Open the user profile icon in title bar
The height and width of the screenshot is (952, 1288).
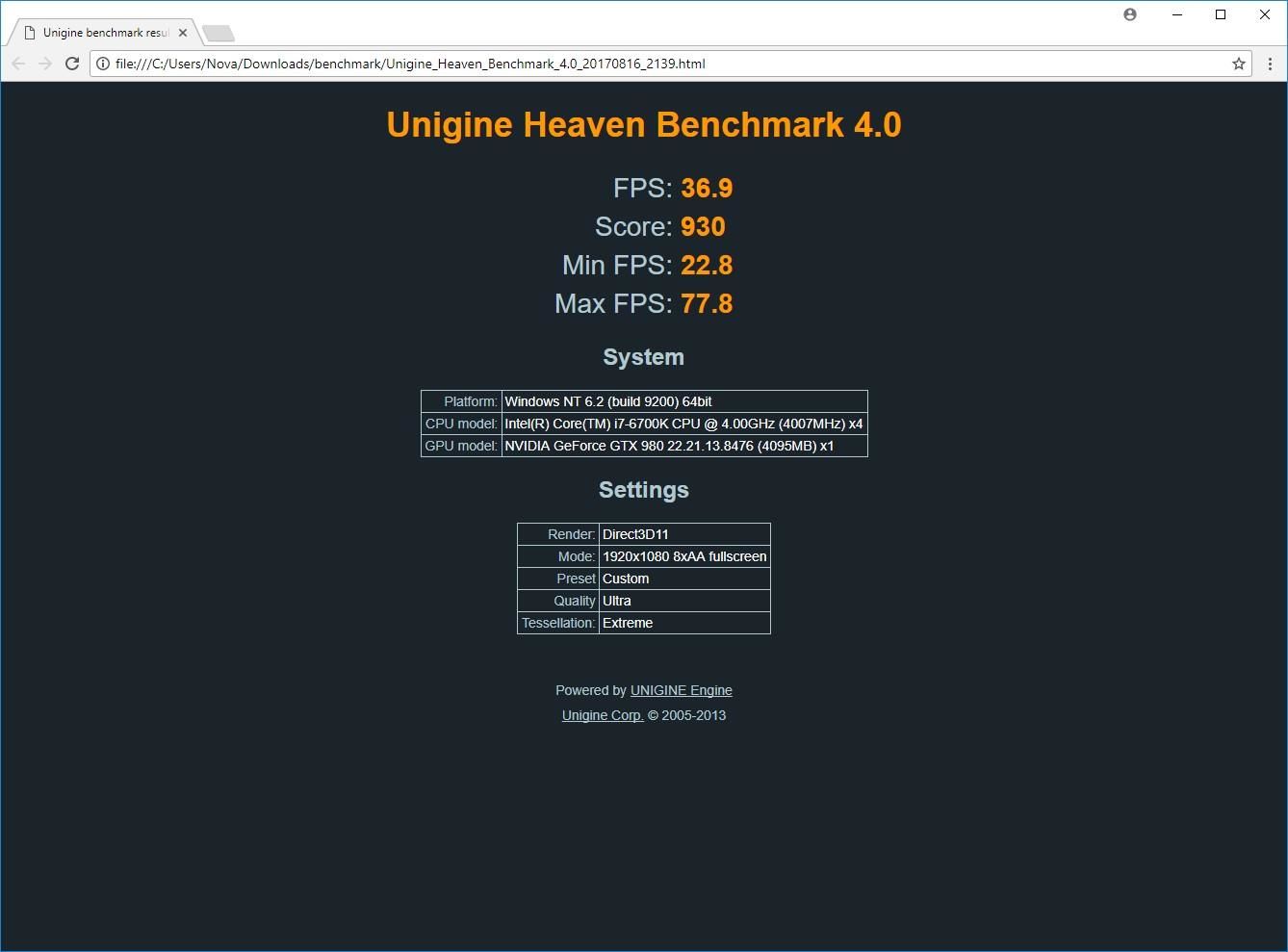(1130, 14)
